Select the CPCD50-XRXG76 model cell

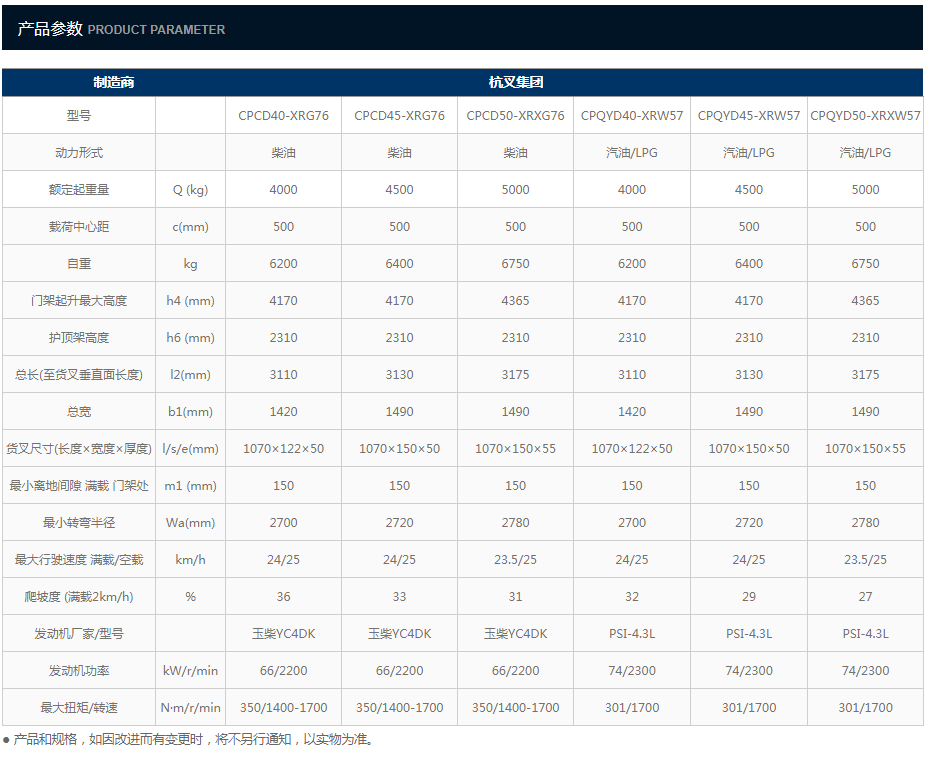click(x=515, y=115)
